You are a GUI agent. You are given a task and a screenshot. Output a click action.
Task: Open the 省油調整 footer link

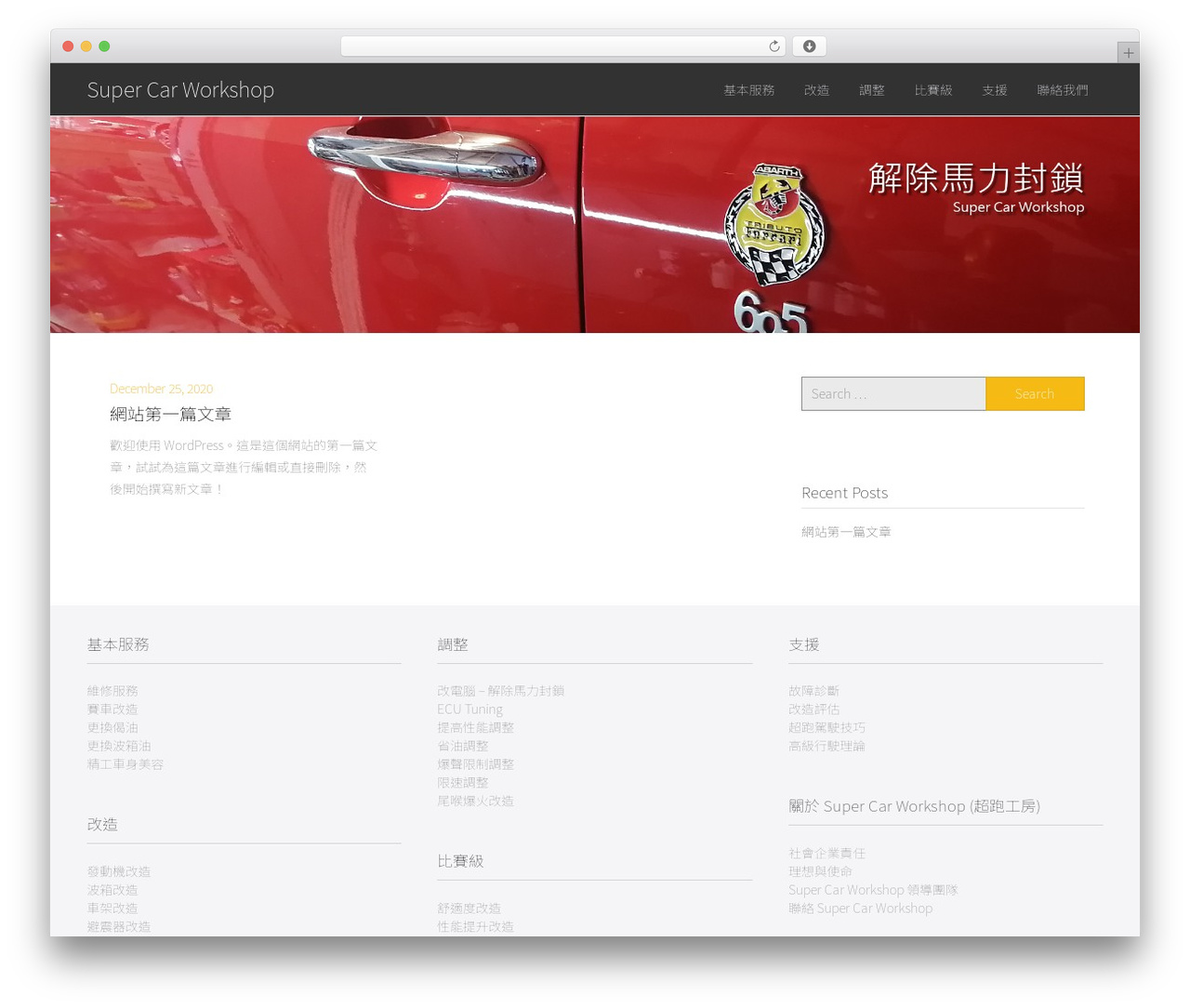(x=463, y=746)
